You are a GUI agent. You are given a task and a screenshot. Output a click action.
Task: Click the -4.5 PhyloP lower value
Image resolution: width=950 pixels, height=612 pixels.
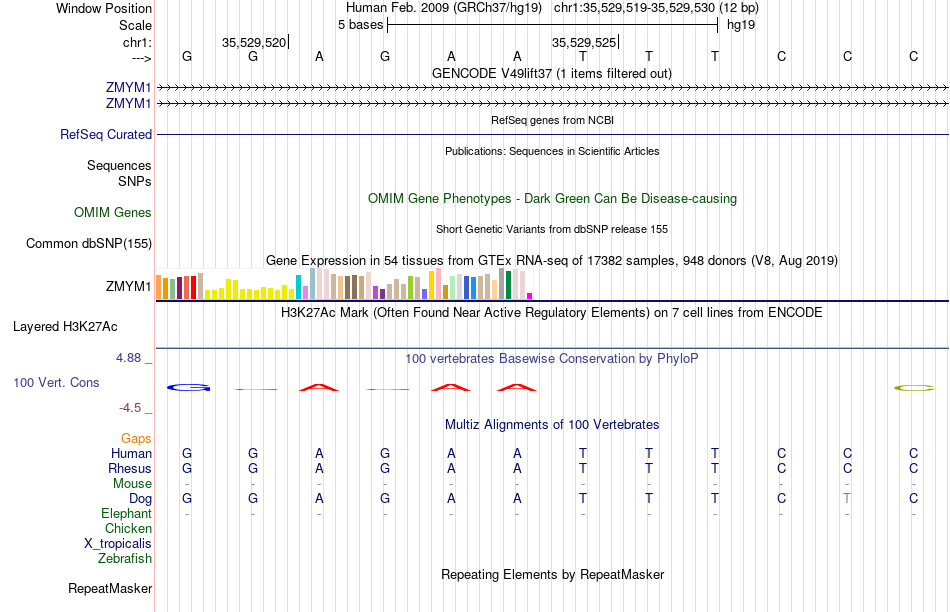[130, 408]
